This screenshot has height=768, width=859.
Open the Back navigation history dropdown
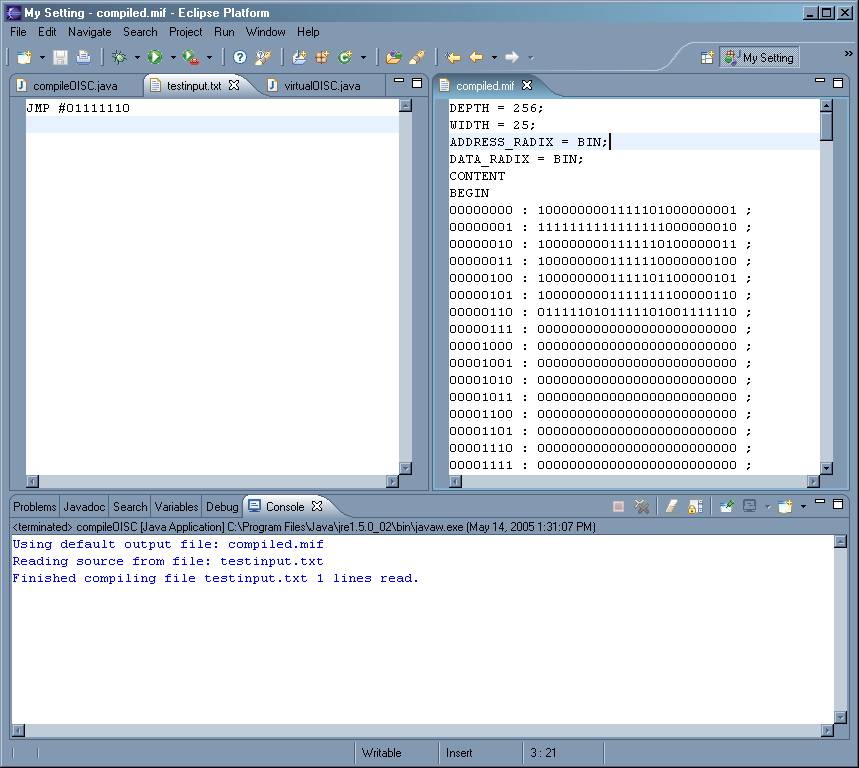click(x=494, y=58)
